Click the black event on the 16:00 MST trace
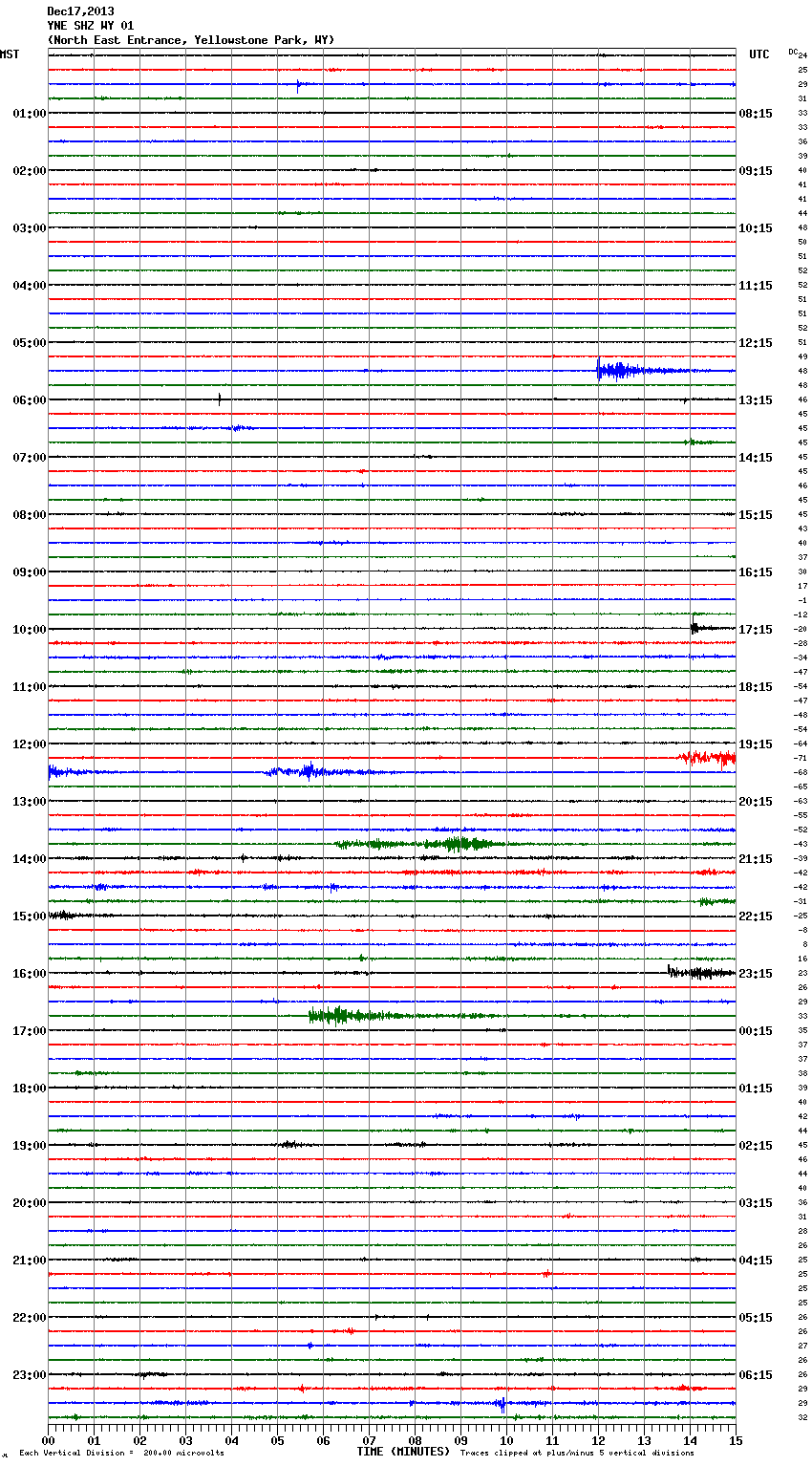The height and width of the screenshot is (1466, 812). point(701,973)
